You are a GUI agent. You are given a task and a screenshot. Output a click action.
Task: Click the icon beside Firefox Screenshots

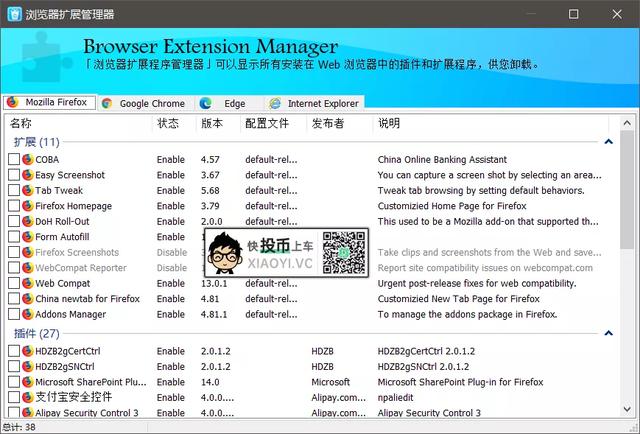click(28, 252)
